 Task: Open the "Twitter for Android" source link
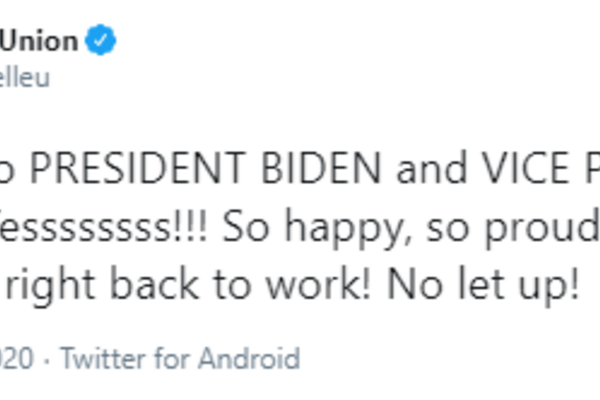(x=180, y=358)
